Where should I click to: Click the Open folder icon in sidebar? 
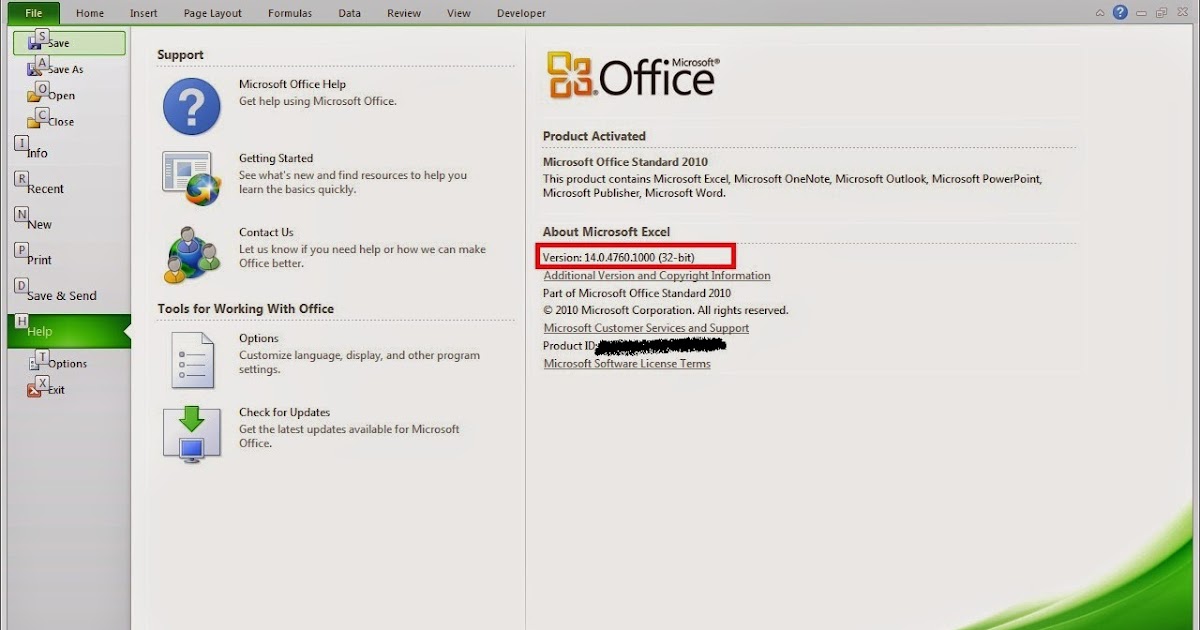point(36,95)
